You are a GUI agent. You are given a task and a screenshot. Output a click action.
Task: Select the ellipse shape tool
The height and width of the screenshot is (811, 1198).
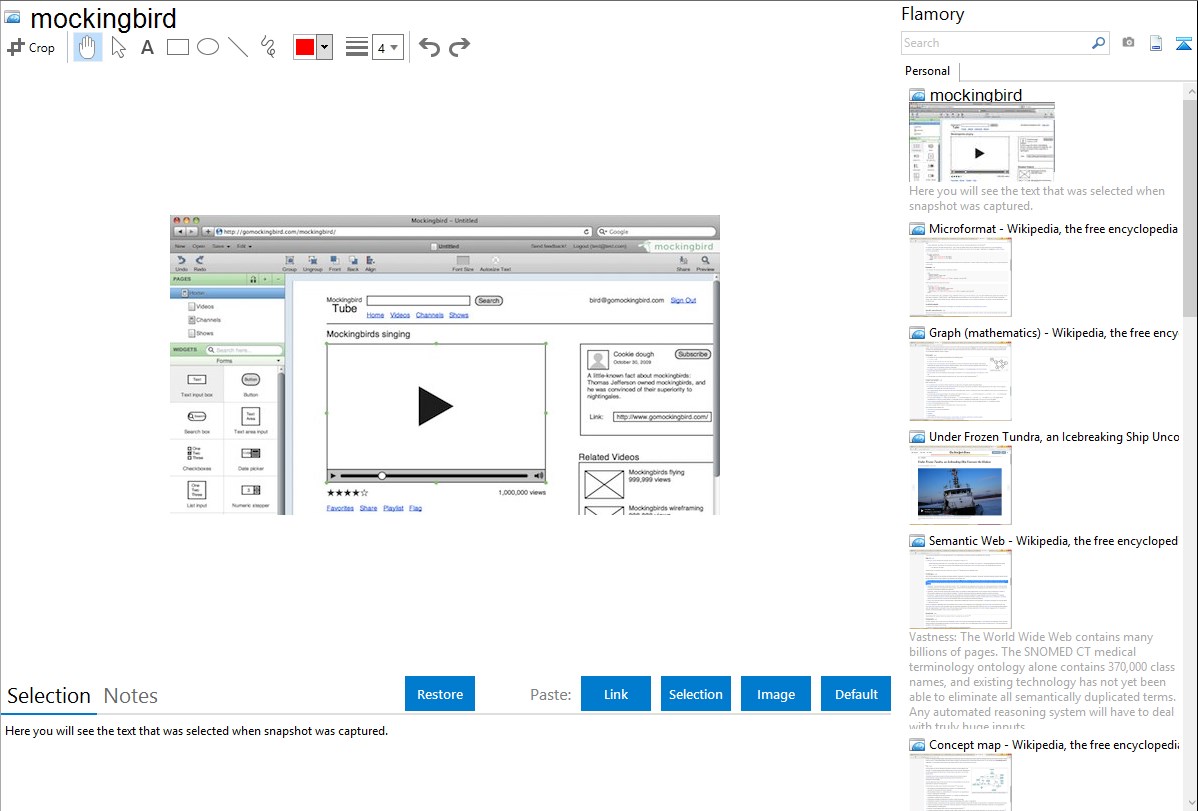tap(208, 47)
